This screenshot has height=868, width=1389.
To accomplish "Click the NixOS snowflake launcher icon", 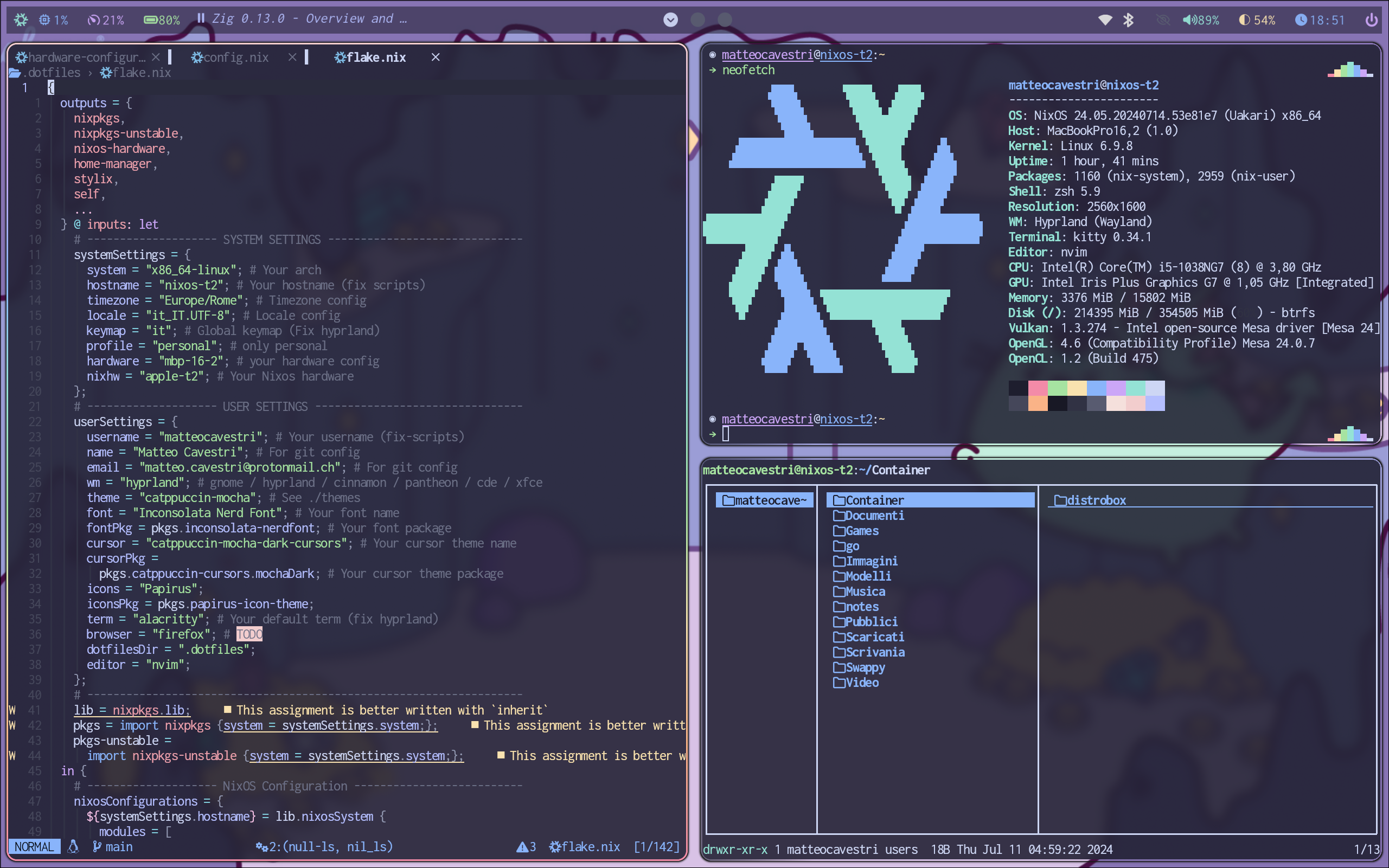I will (x=21, y=20).
